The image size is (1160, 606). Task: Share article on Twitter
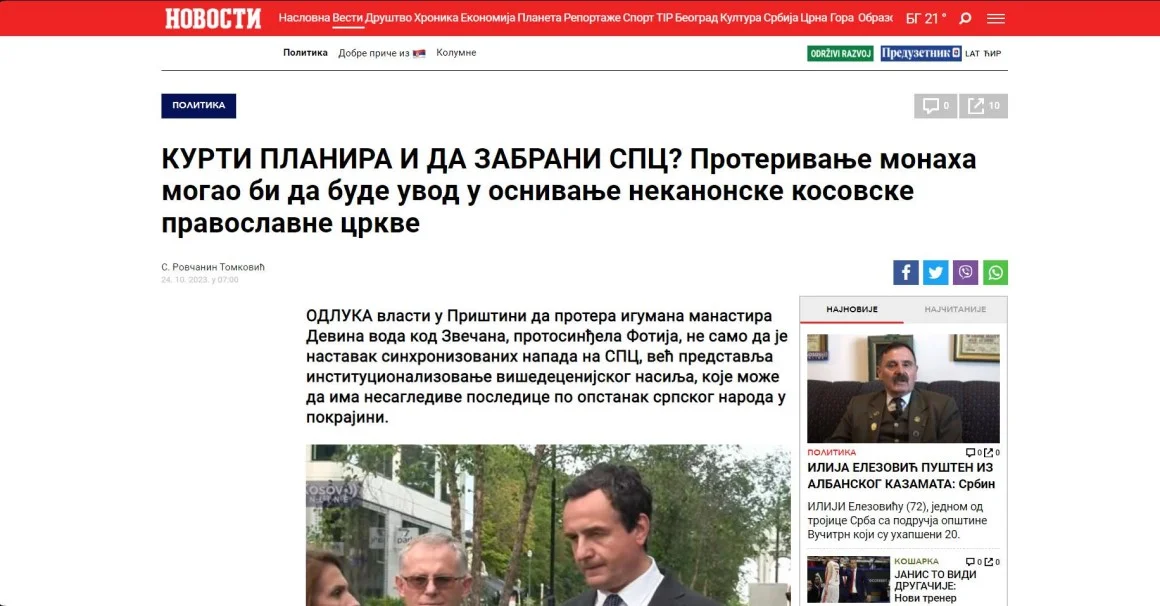point(935,272)
